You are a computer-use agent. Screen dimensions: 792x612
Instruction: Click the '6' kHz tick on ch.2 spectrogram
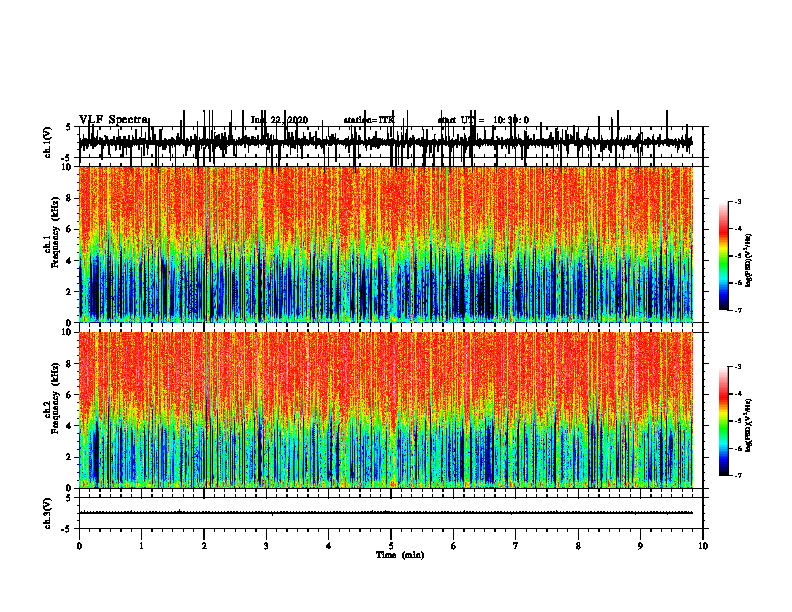point(70,395)
